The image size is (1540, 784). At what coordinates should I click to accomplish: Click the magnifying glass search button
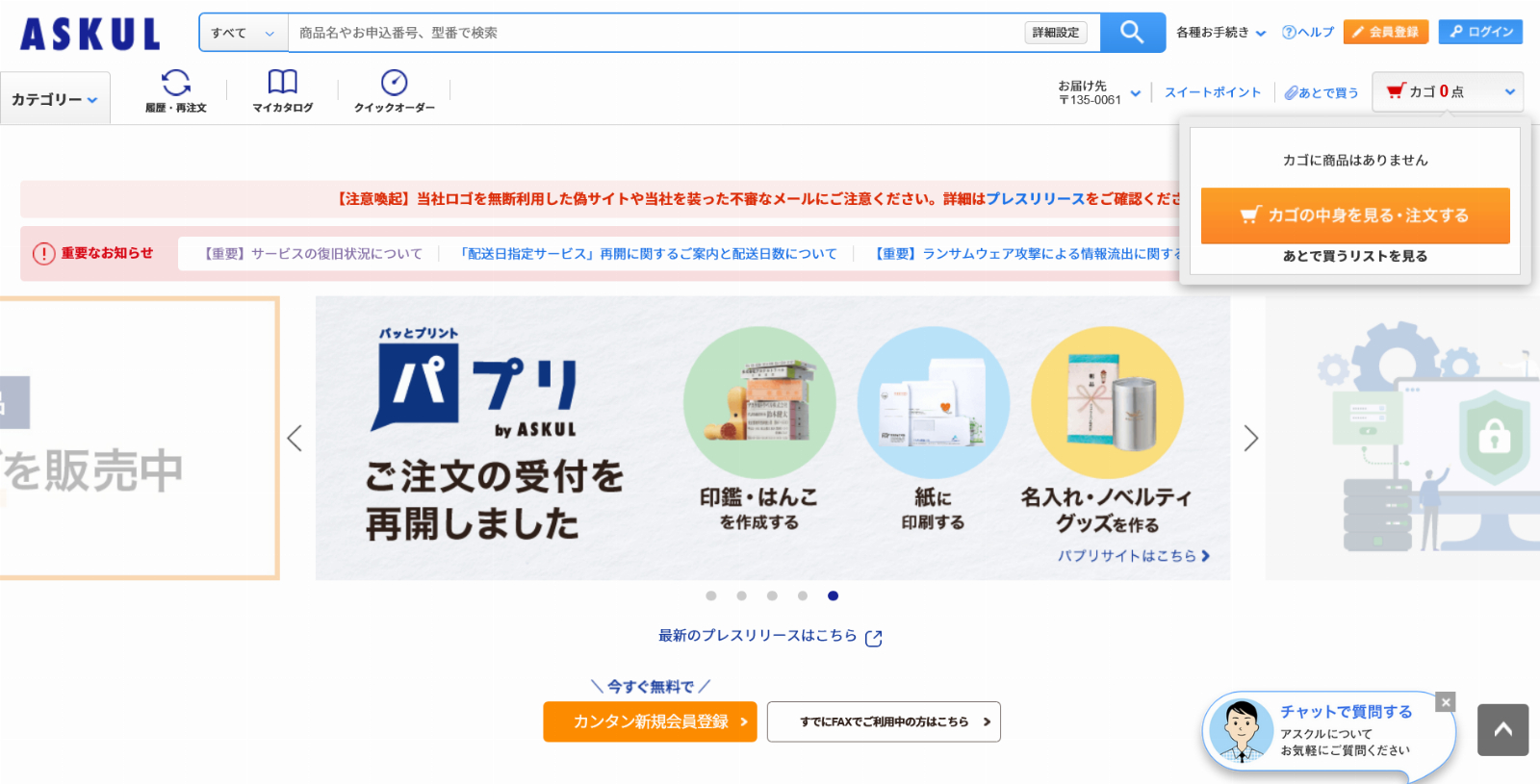(x=1132, y=33)
